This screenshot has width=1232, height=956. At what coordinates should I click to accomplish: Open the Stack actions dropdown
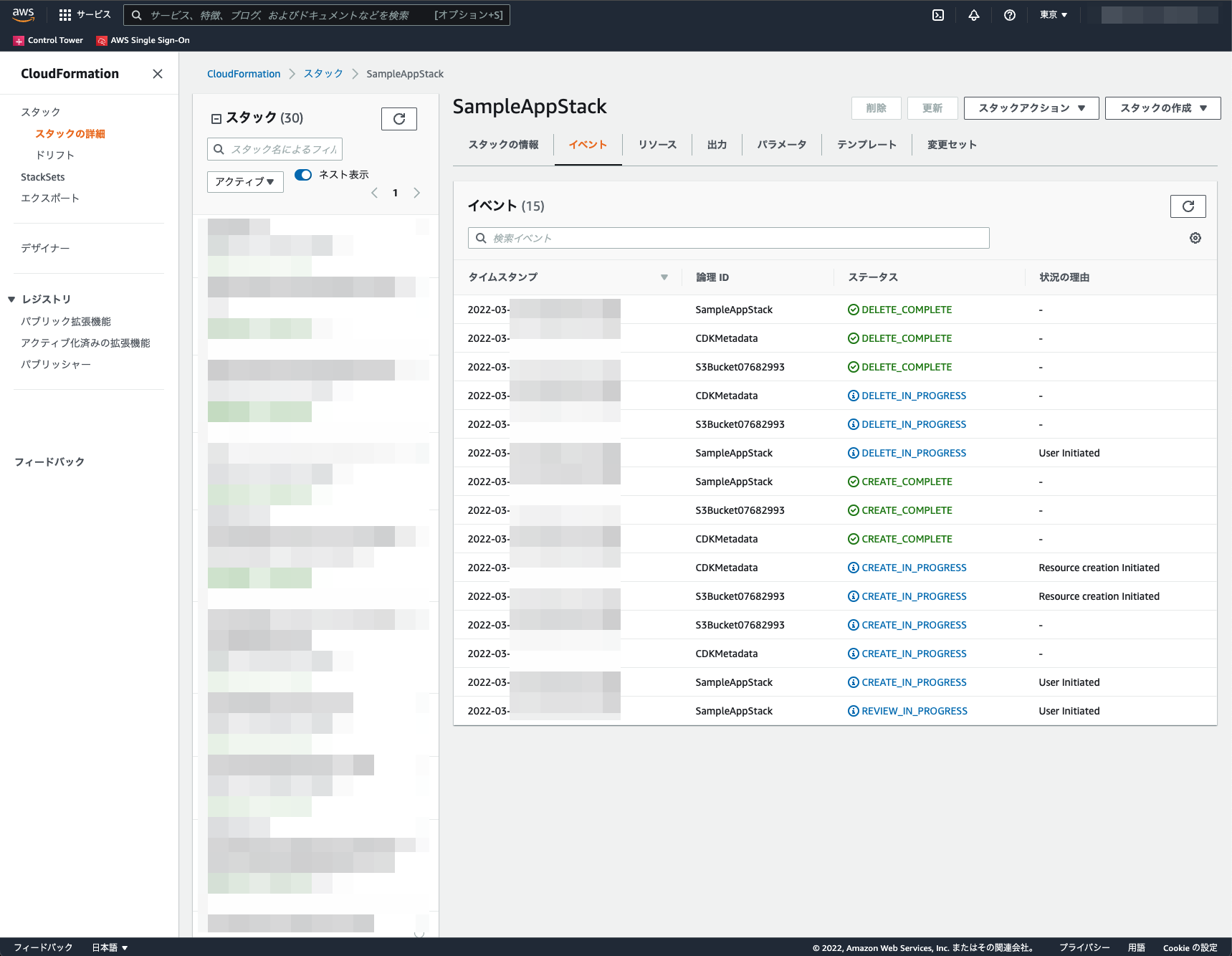pos(1031,108)
